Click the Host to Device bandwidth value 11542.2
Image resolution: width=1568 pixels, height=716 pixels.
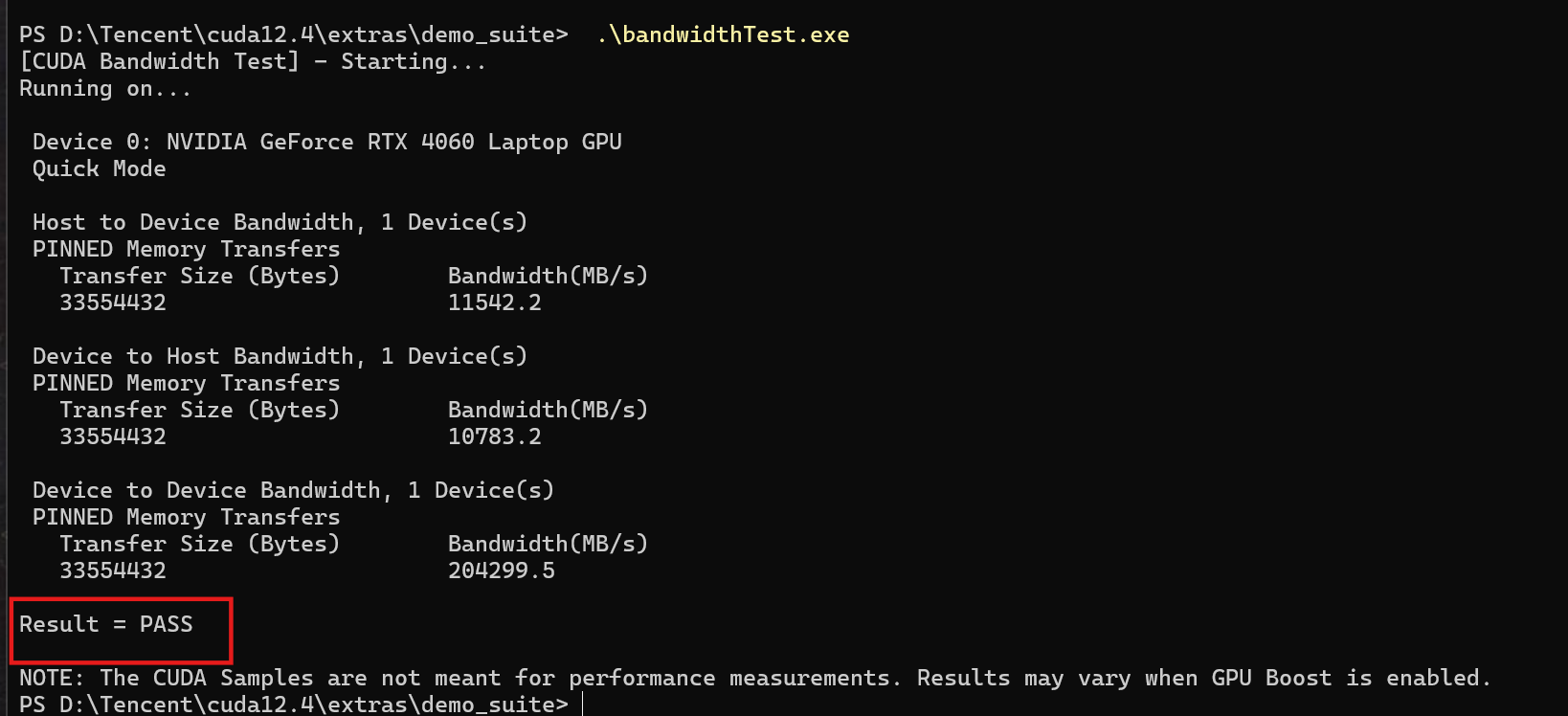coord(495,302)
